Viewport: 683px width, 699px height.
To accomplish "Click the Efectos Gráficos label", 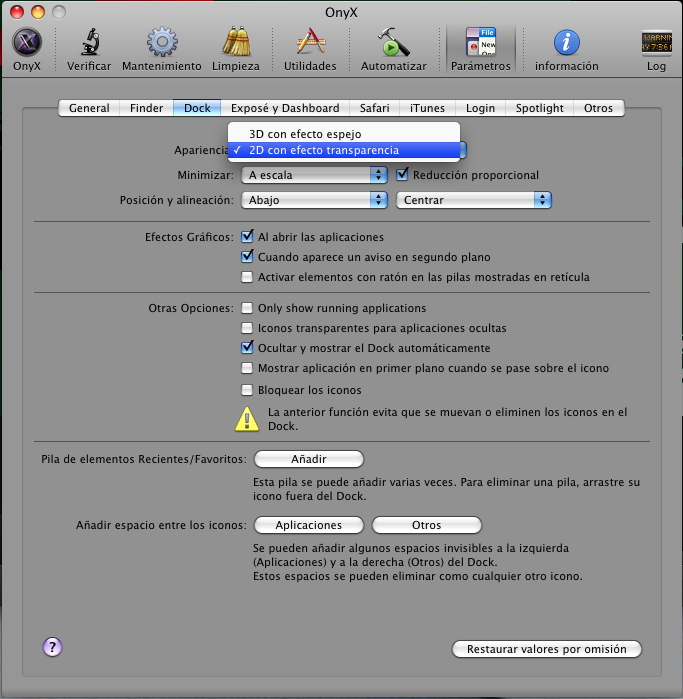I will pyautogui.click(x=189, y=237).
